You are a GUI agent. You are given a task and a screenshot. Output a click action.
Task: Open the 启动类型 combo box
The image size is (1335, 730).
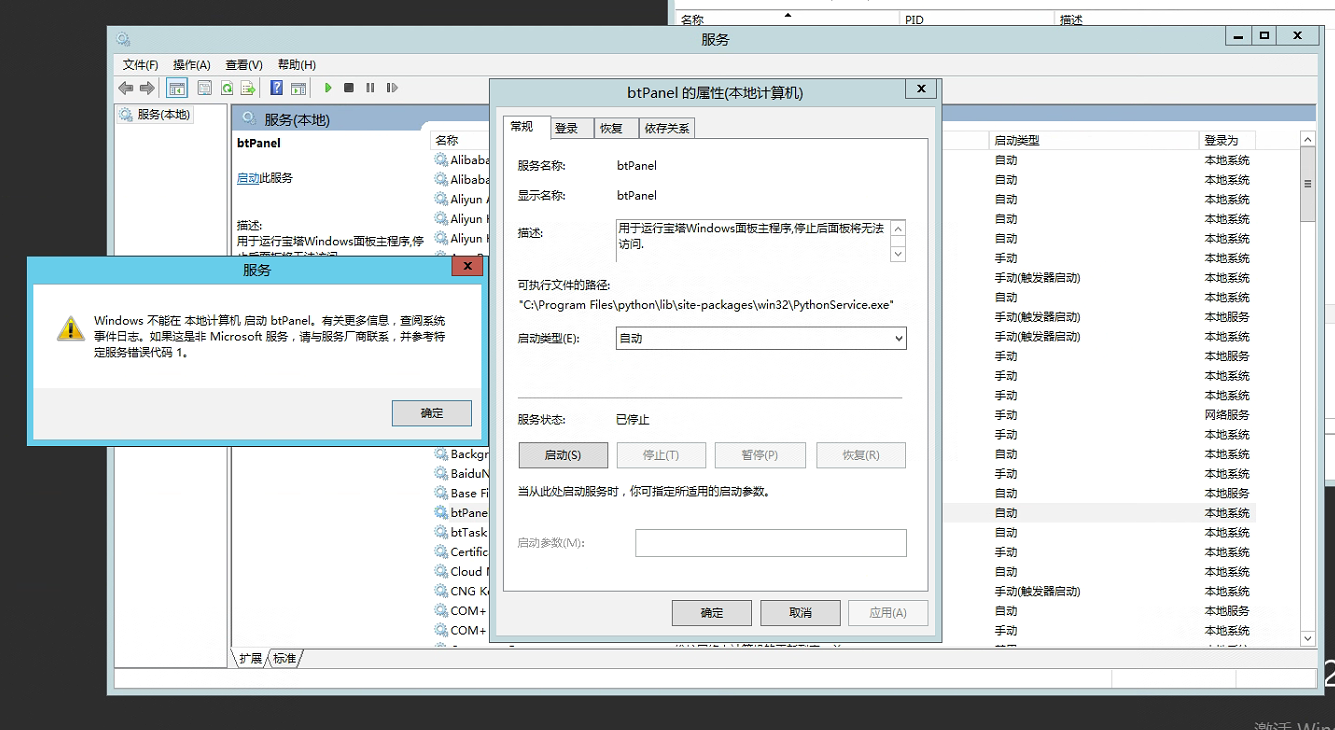coord(761,338)
